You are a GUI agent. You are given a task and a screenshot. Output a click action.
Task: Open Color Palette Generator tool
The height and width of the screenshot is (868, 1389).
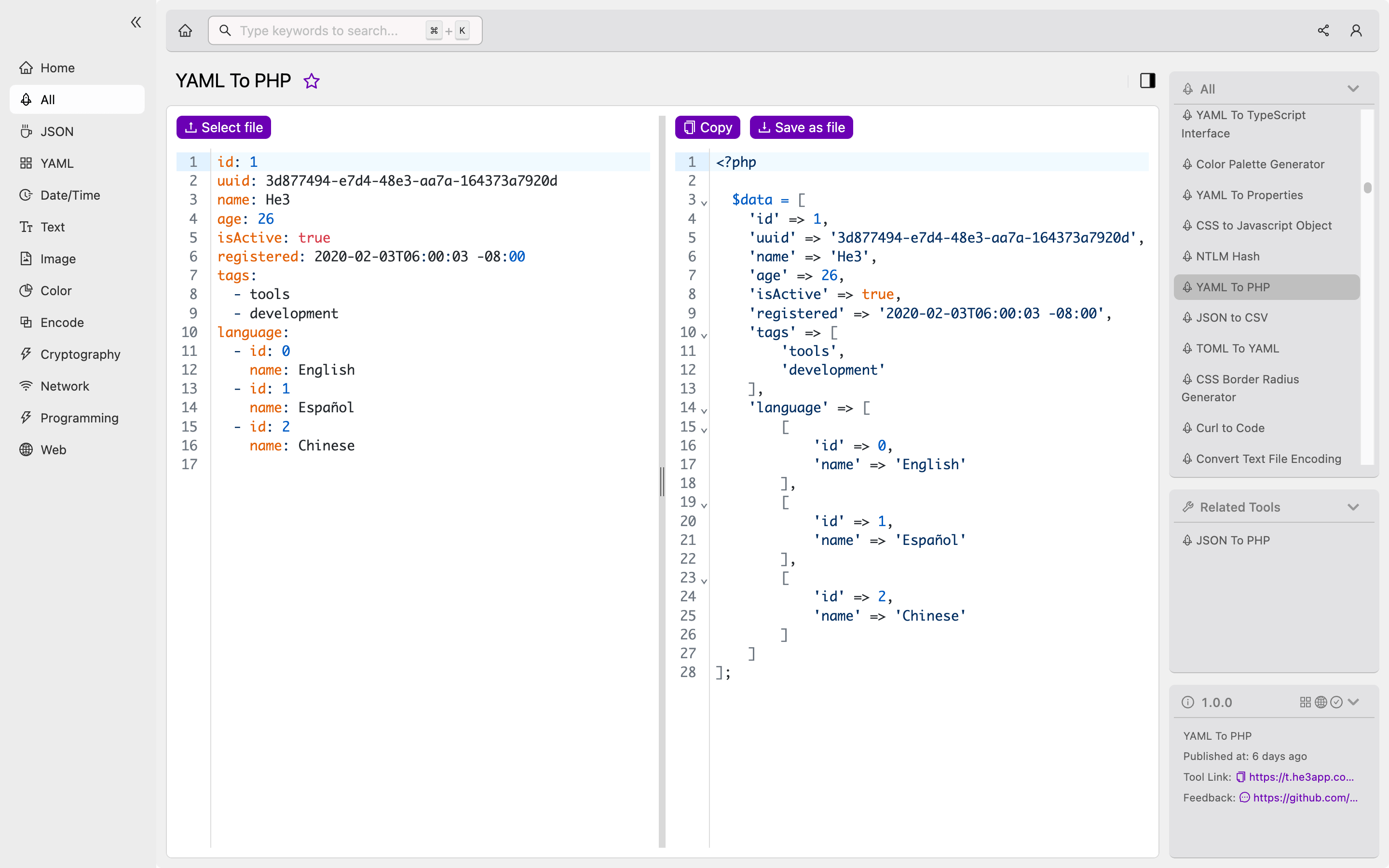[x=1267, y=164]
